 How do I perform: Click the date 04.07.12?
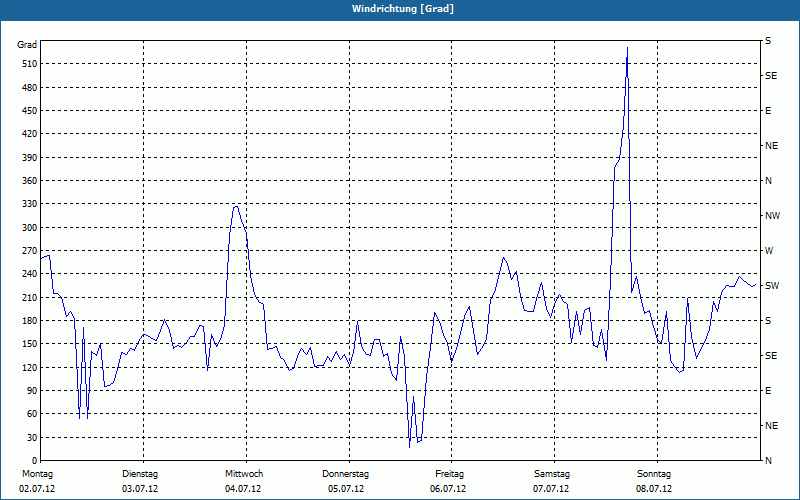pos(243,489)
